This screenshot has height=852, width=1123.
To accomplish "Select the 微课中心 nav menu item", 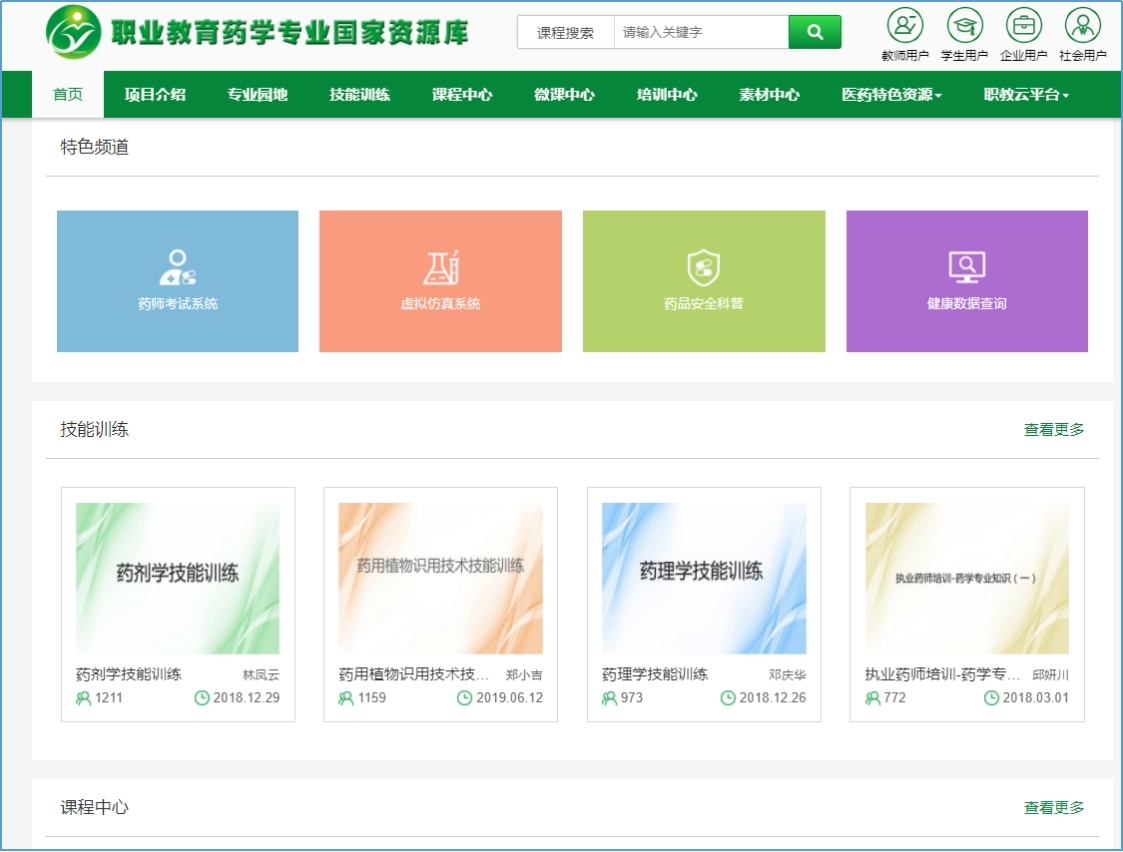I will coord(564,95).
